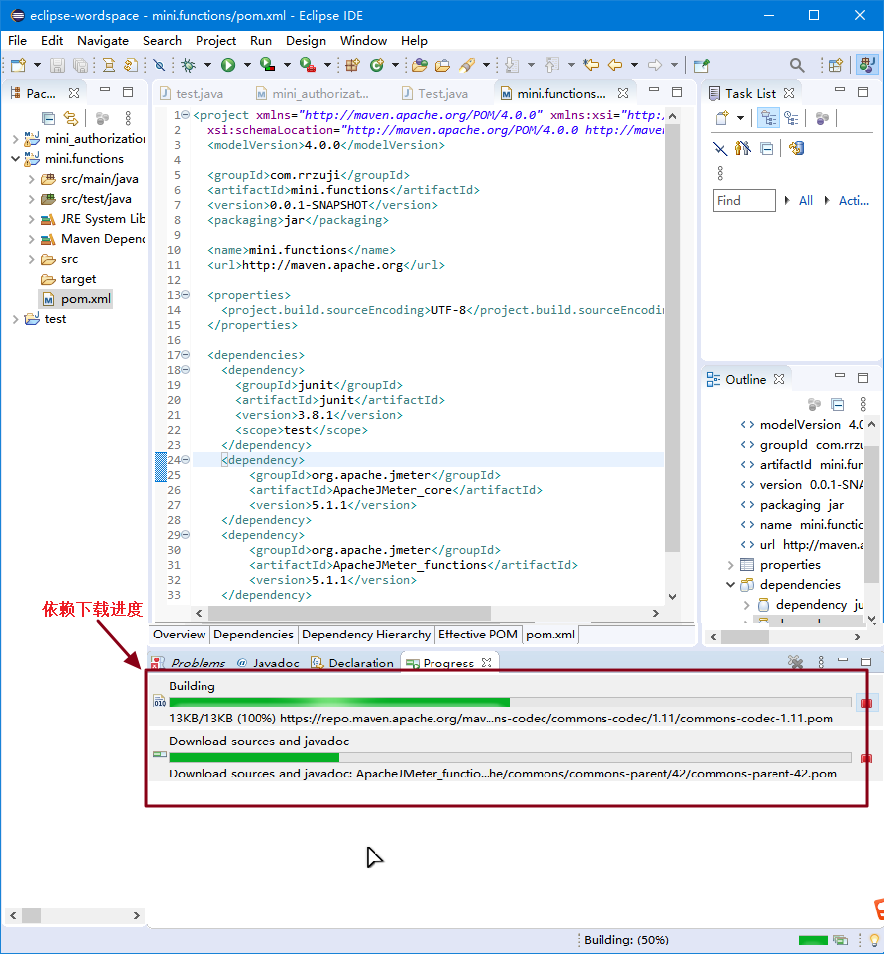Toggle Categorized presentation in Task List
Screen dimensions: 884x954
[x=768, y=118]
